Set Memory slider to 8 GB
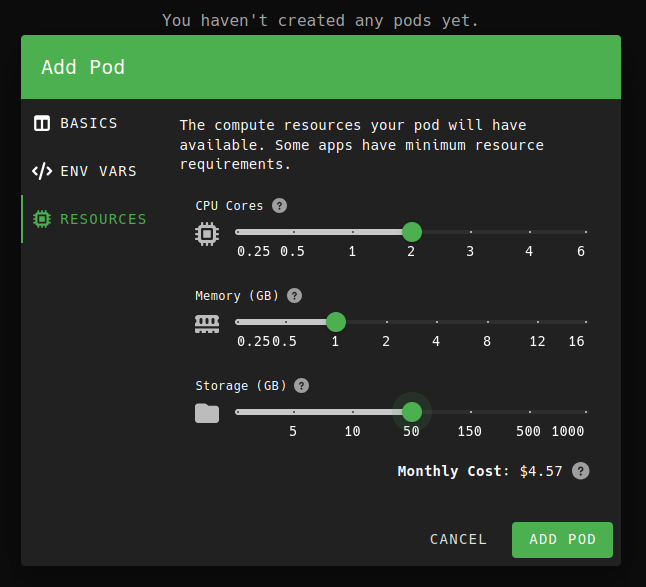The height and width of the screenshot is (587, 646). (487, 322)
